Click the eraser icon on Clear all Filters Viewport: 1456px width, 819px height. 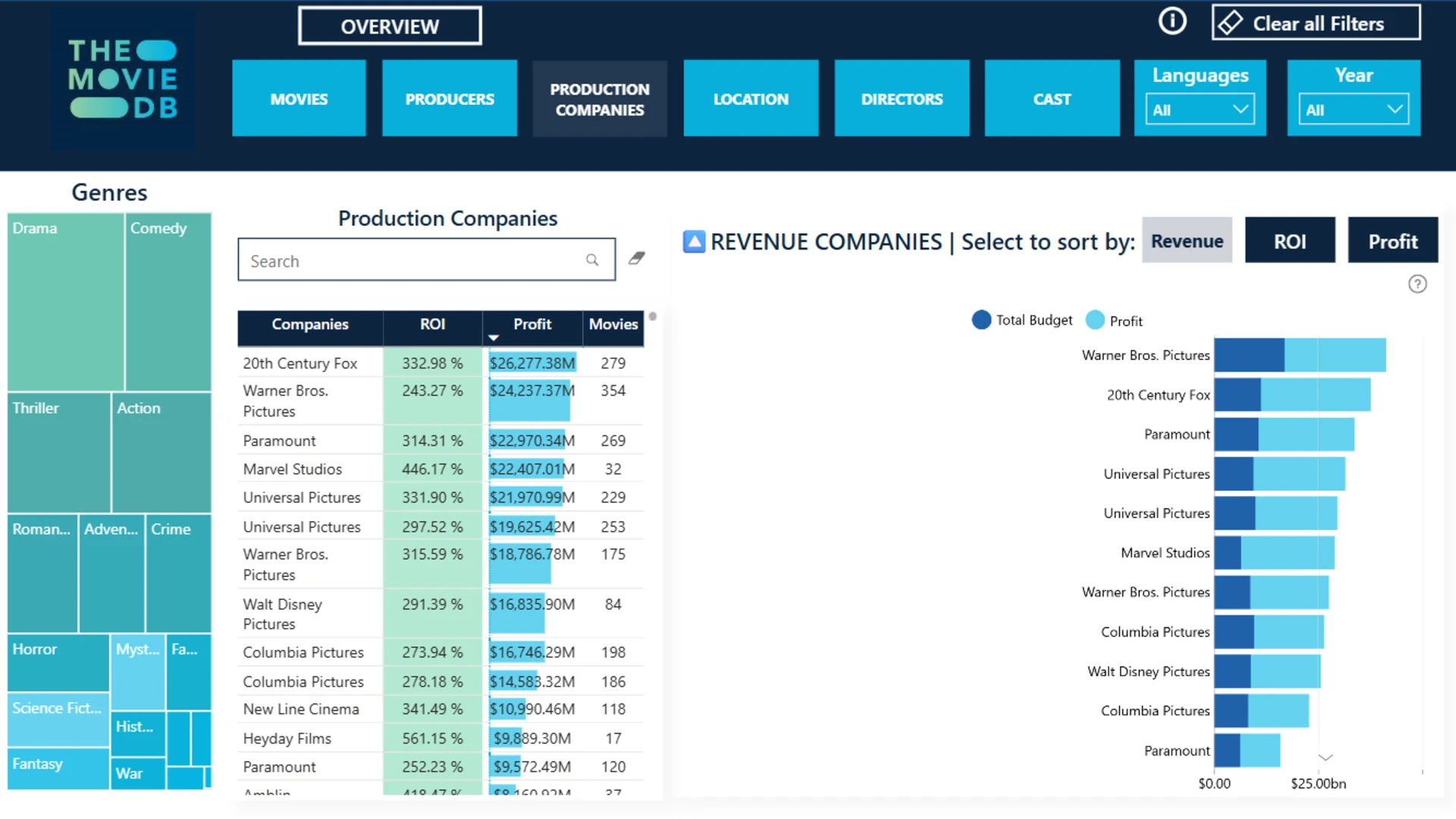(1230, 23)
